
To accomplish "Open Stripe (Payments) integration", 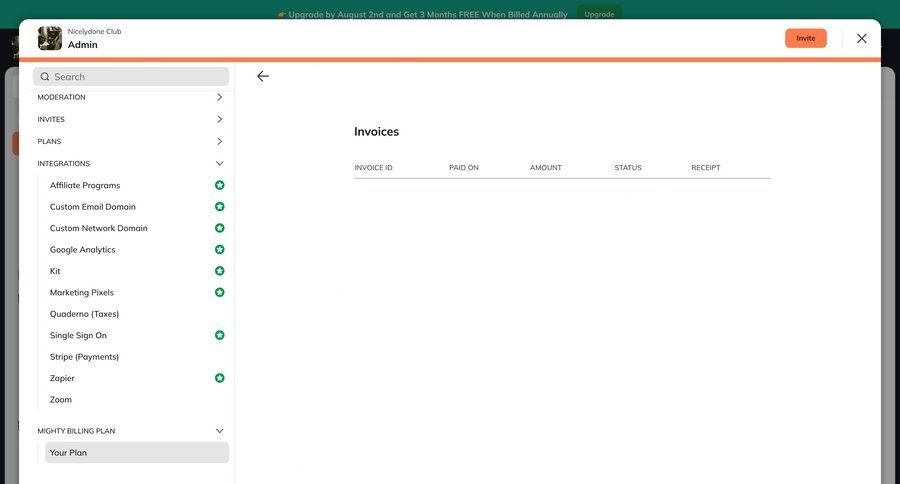I will click(84, 357).
